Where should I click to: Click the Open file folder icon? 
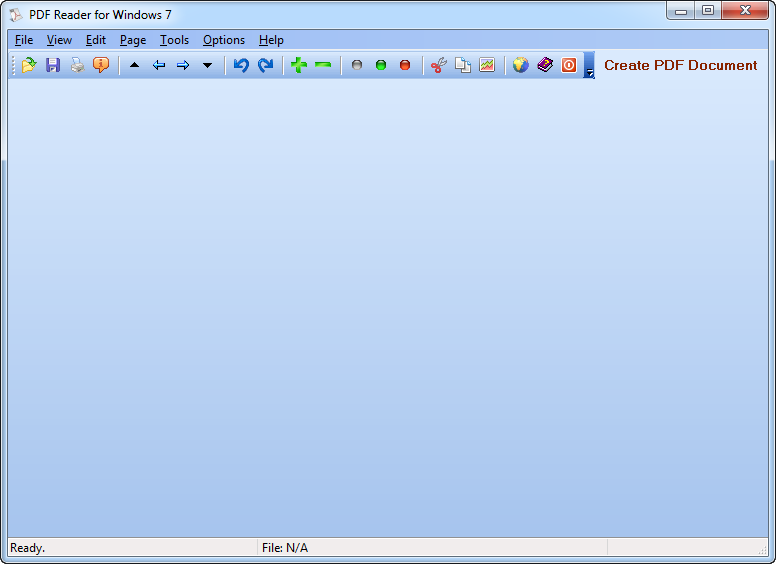(29, 65)
